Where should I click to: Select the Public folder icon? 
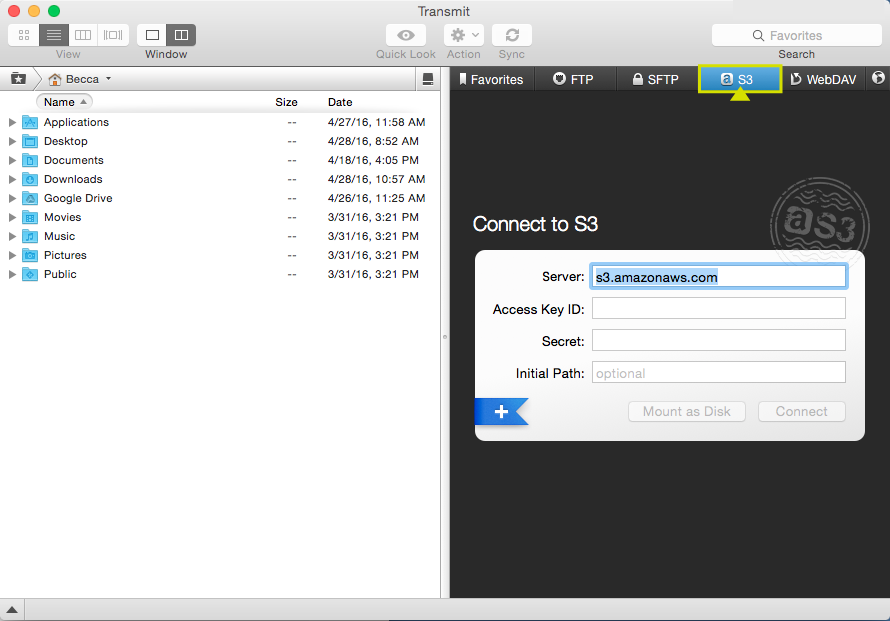click(x=30, y=274)
